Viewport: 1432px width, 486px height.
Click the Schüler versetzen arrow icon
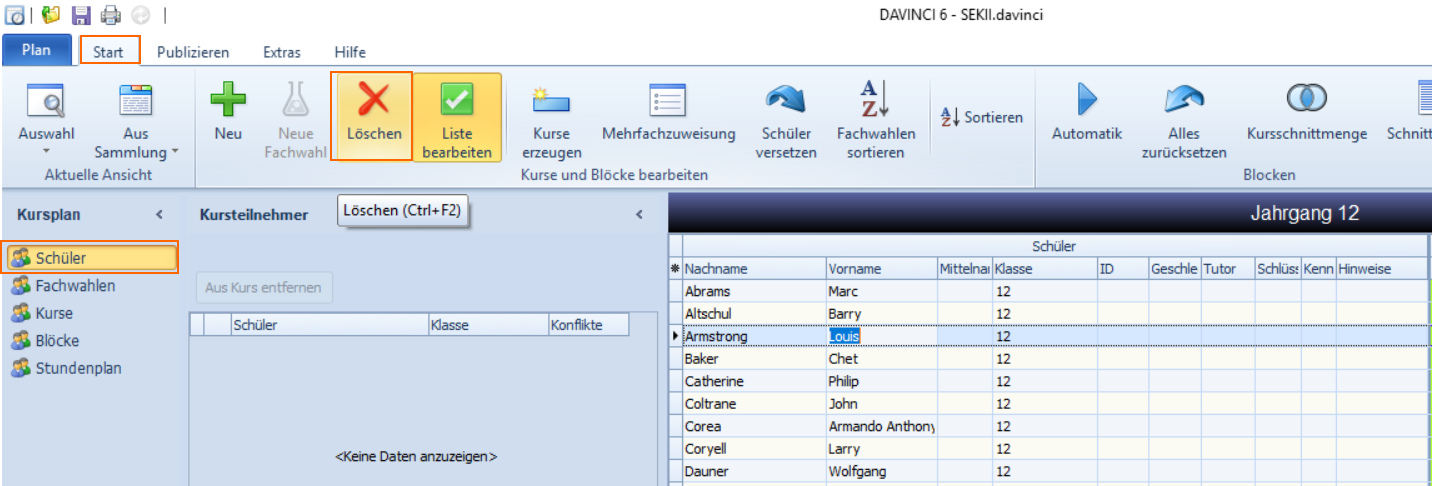point(785,100)
